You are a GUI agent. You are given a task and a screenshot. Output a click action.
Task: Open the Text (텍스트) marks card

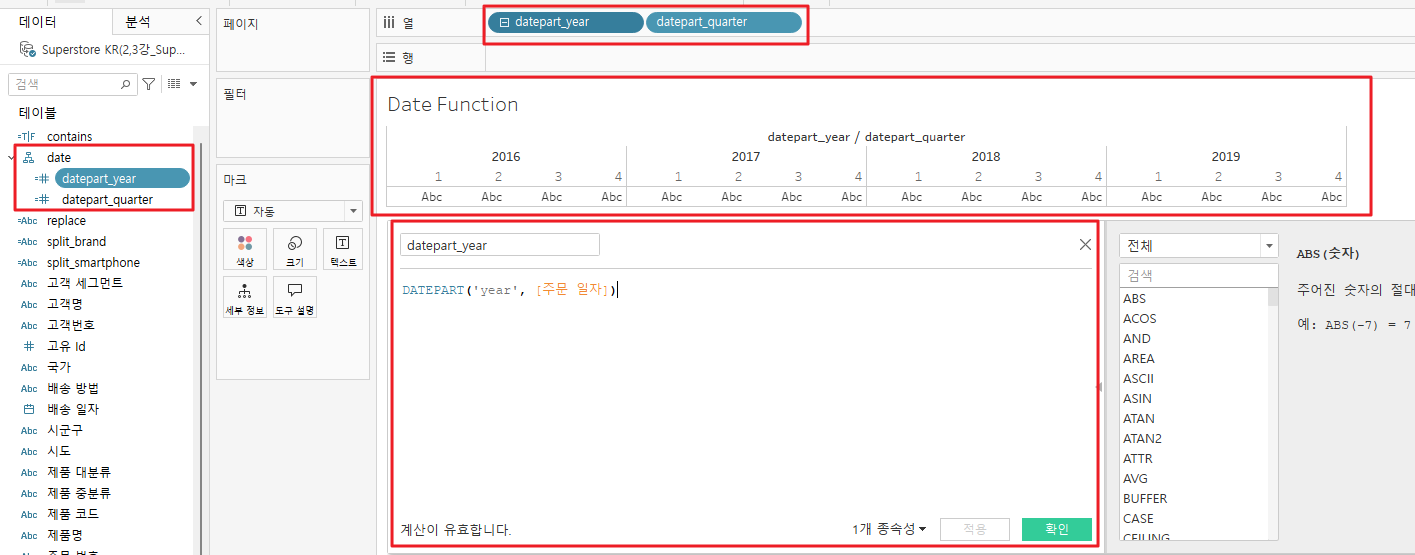click(343, 249)
